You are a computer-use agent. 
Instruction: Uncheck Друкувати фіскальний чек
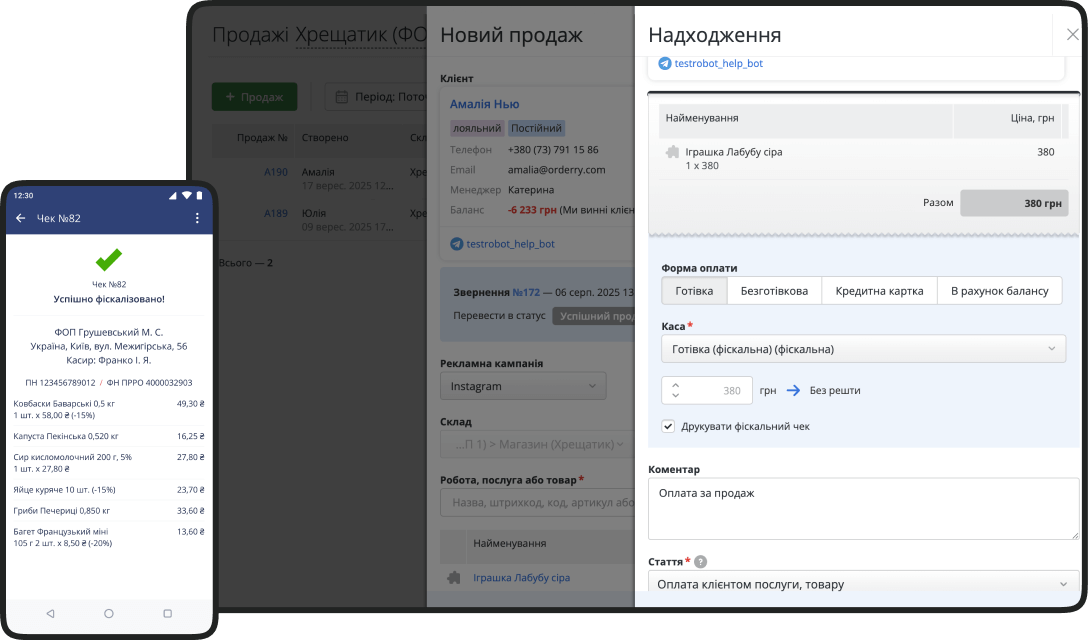click(x=668, y=426)
